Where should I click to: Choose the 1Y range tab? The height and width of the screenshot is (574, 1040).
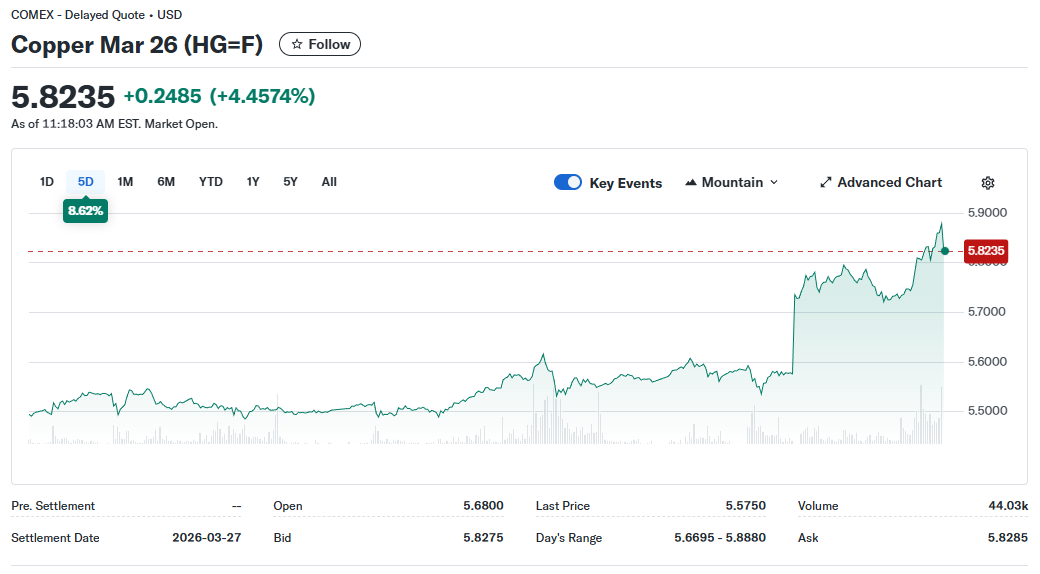(253, 182)
